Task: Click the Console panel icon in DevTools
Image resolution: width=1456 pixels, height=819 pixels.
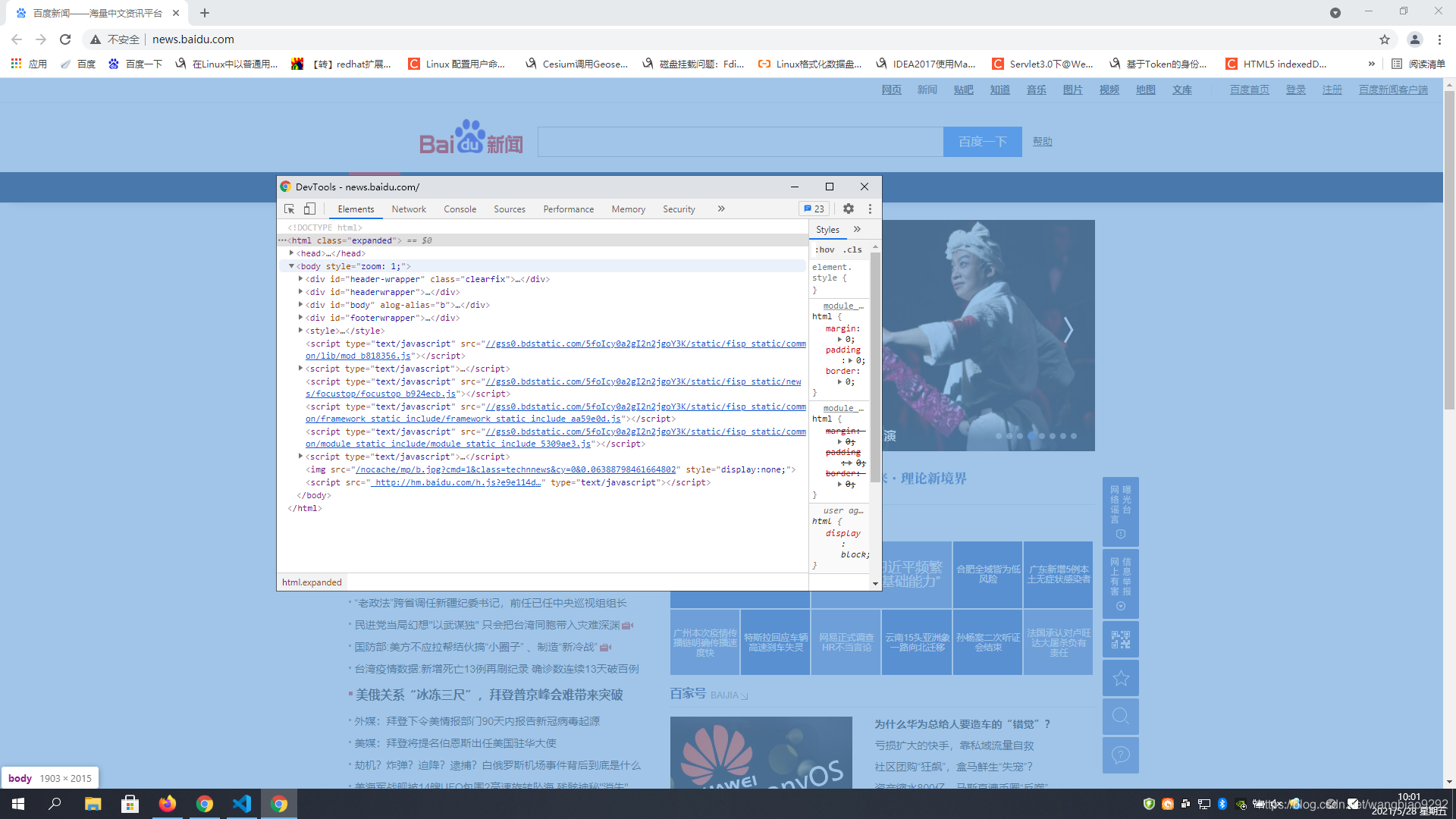Action: [x=459, y=209]
